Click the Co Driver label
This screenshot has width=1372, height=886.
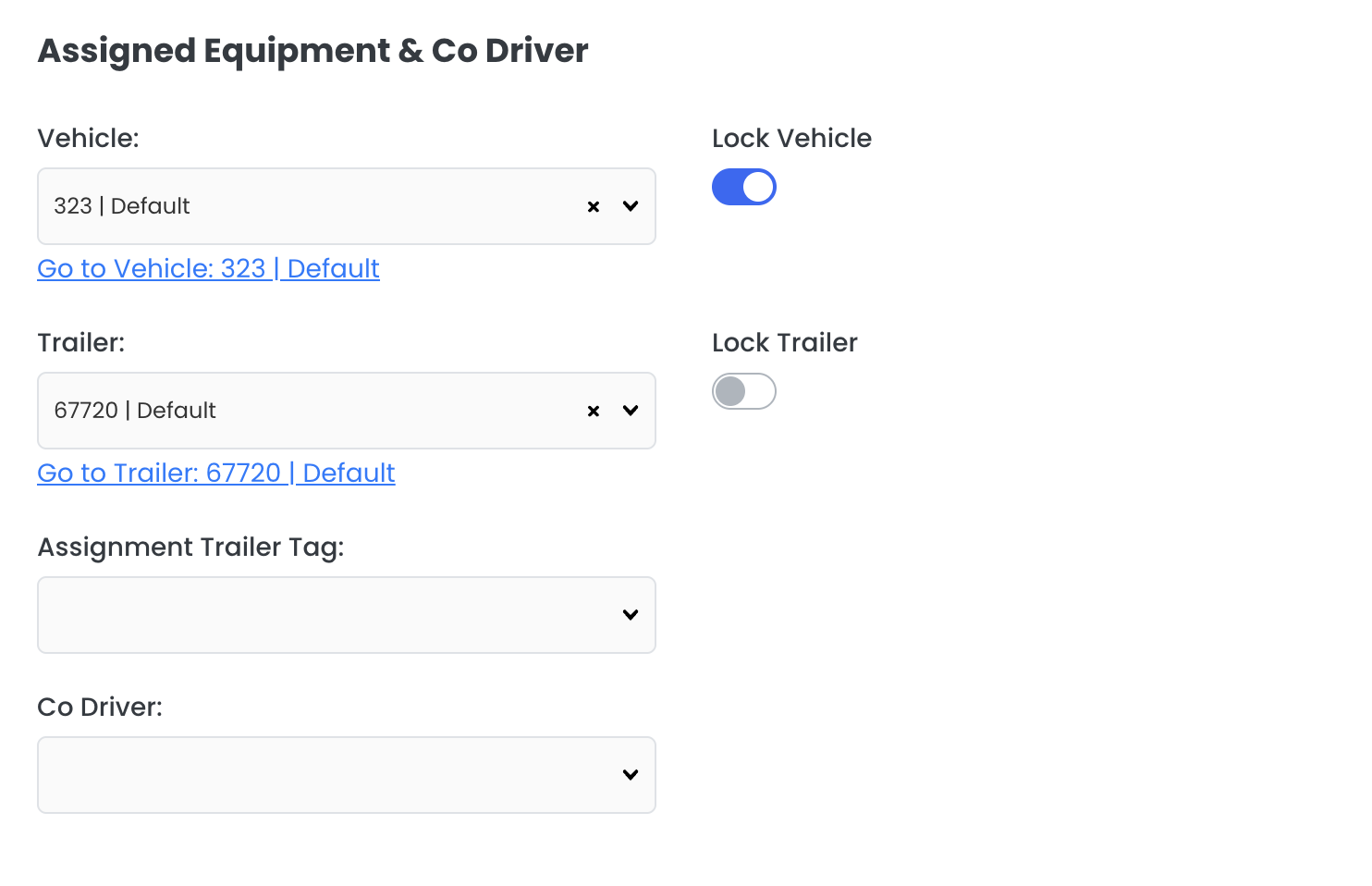(x=100, y=708)
